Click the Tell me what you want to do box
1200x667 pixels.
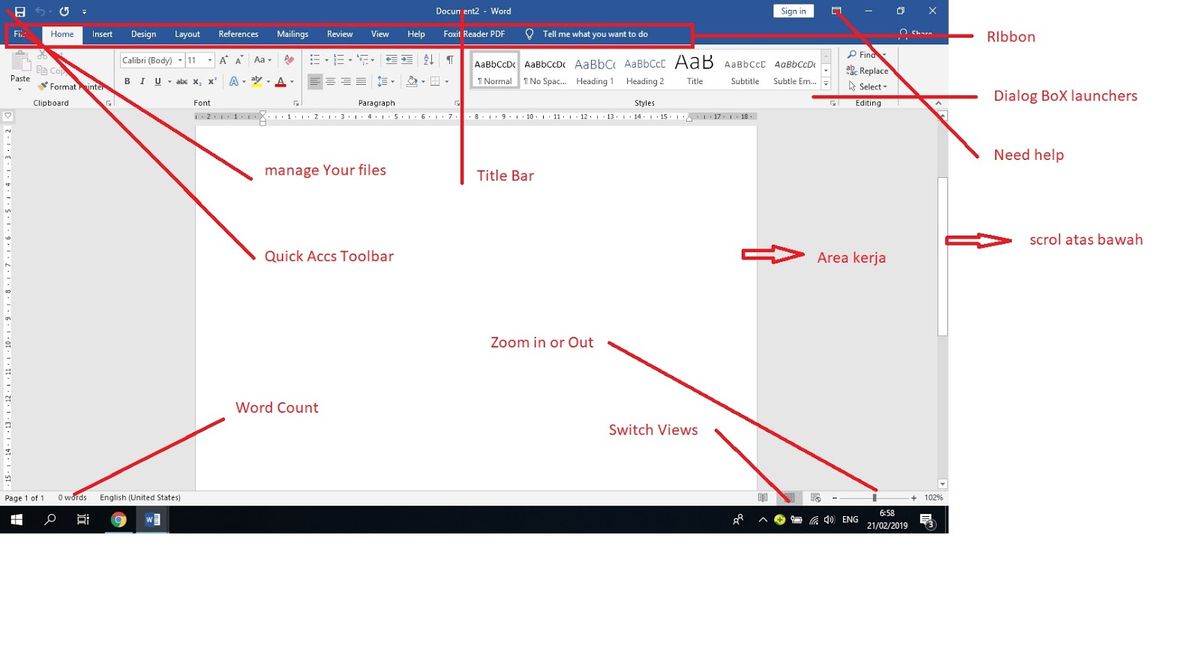pyautogui.click(x=587, y=34)
